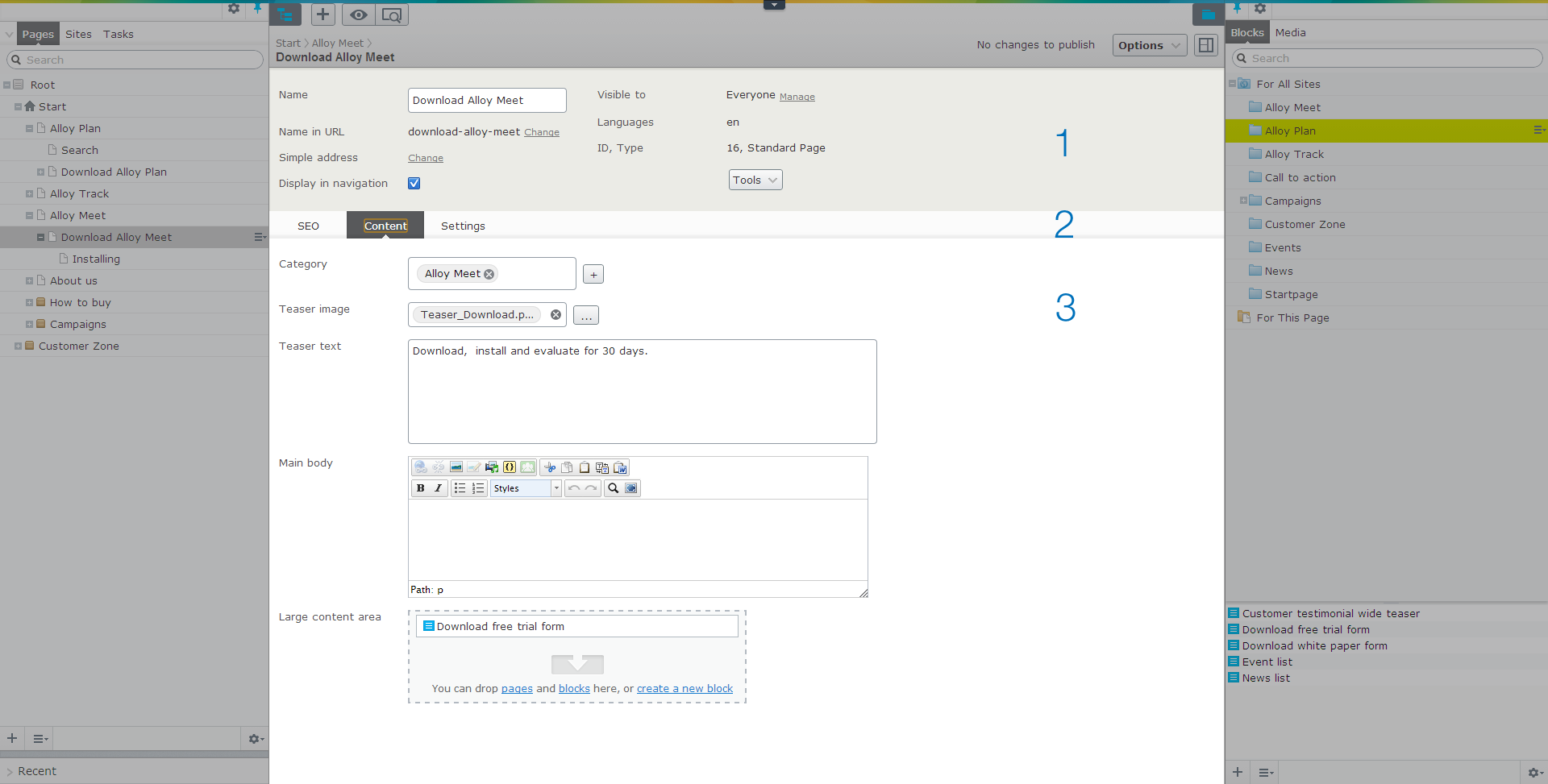The width and height of the screenshot is (1548, 784).
Task: Toggle the on-page editing view icon
Action: tap(1206, 45)
